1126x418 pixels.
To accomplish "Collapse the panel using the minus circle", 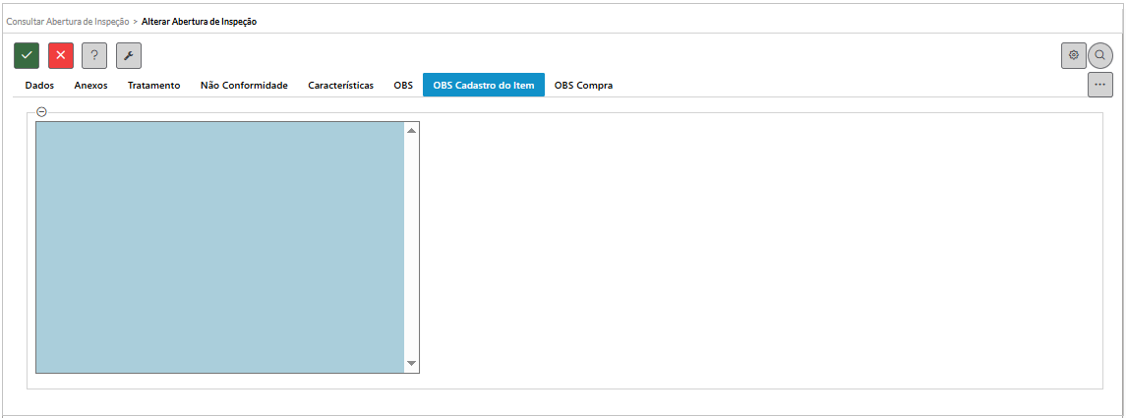I will point(41,112).
